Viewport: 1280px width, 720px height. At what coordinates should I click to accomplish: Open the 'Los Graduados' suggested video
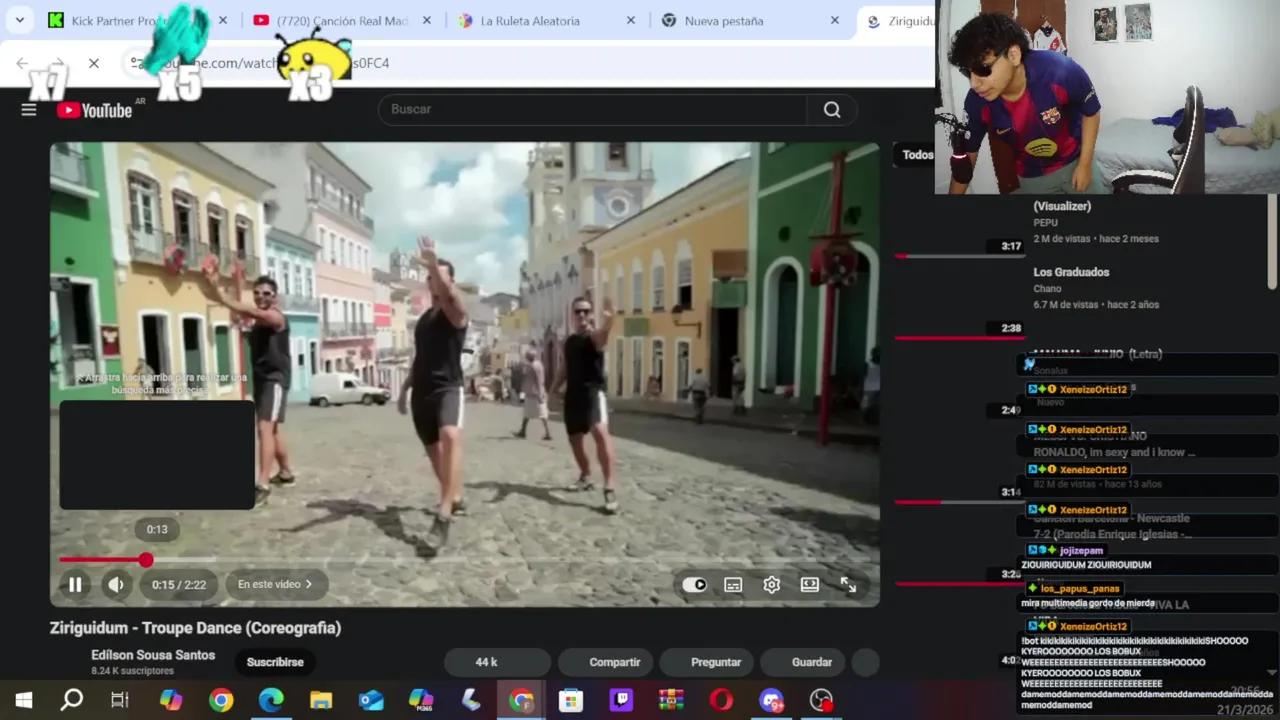click(1071, 272)
